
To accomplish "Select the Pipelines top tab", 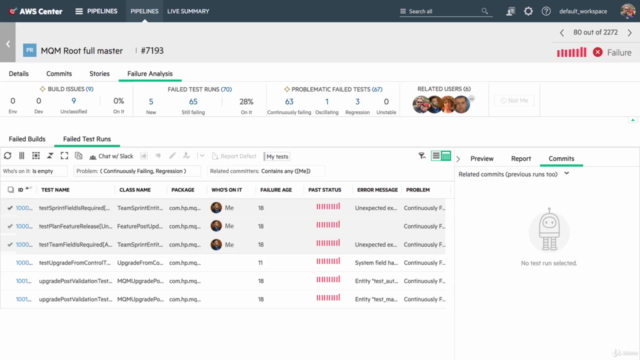I will pyautogui.click(x=144, y=11).
